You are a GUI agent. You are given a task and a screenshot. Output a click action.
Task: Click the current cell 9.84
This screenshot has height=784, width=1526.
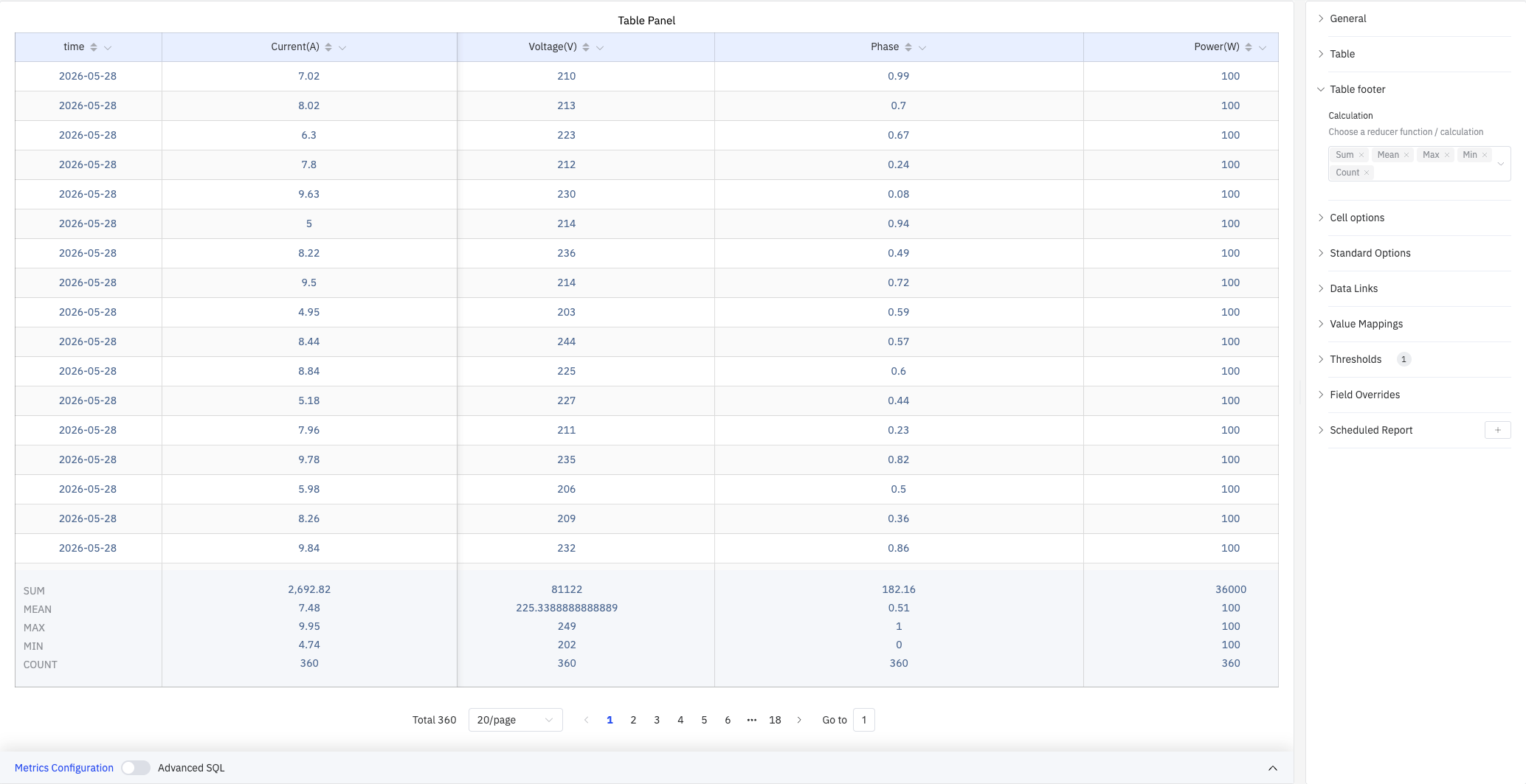pos(309,548)
